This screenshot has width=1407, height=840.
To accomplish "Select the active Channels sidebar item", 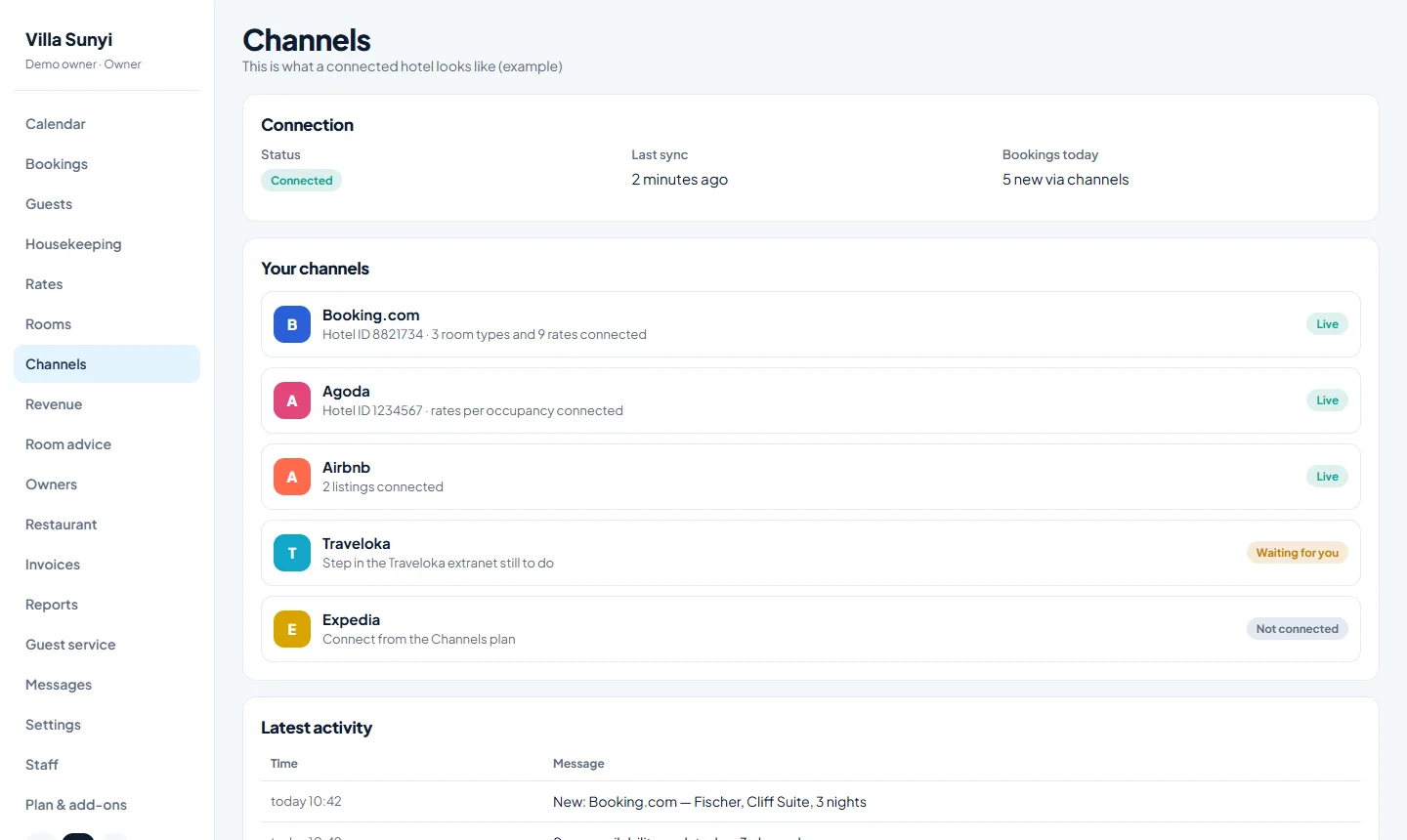I will click(107, 364).
